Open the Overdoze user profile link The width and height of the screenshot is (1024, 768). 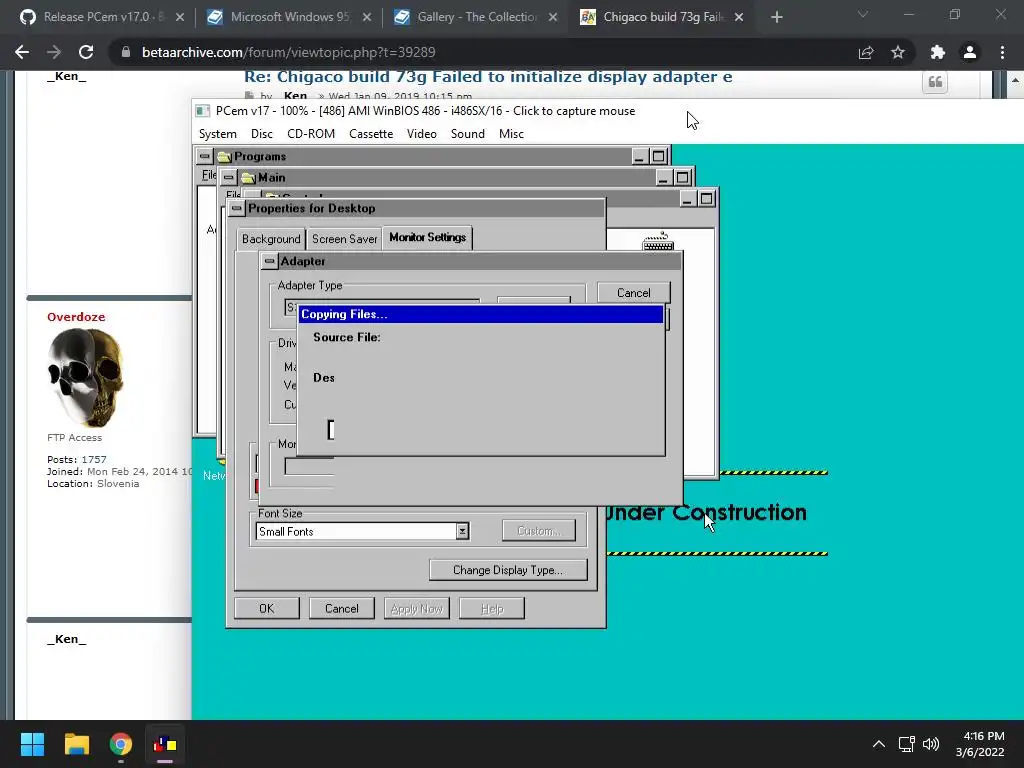coord(76,317)
